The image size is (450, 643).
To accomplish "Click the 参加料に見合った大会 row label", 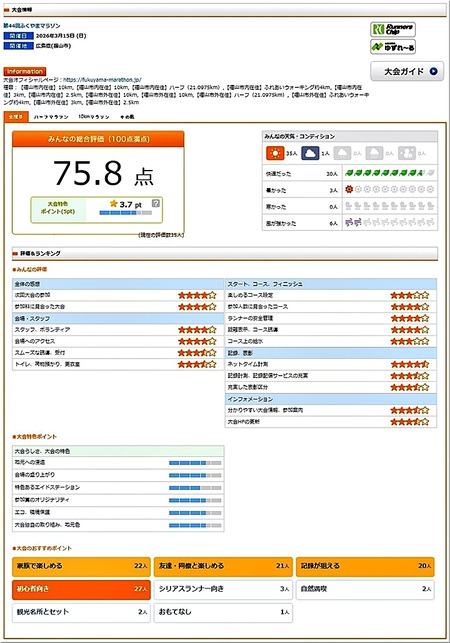I will point(40,307).
